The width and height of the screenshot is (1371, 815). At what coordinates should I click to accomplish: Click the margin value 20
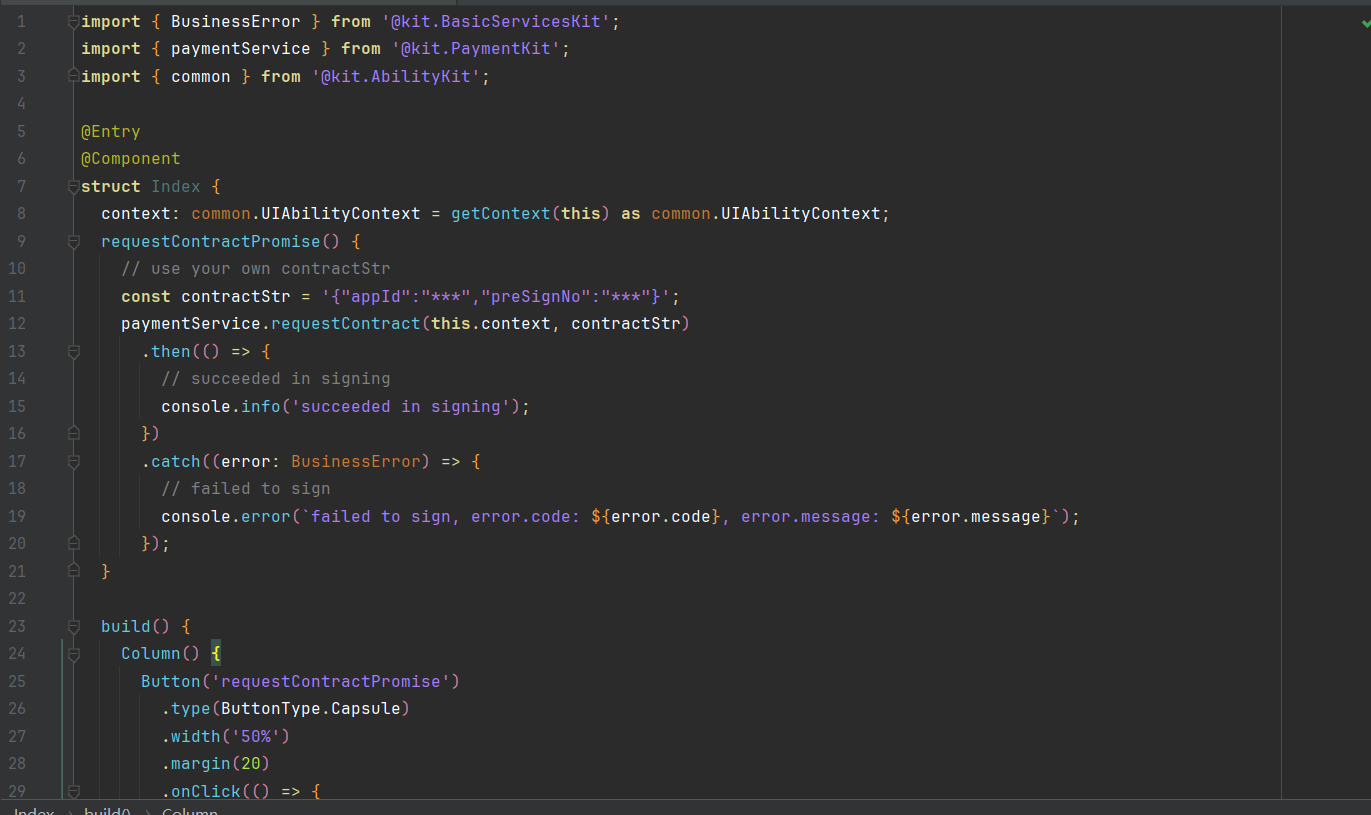(x=251, y=764)
